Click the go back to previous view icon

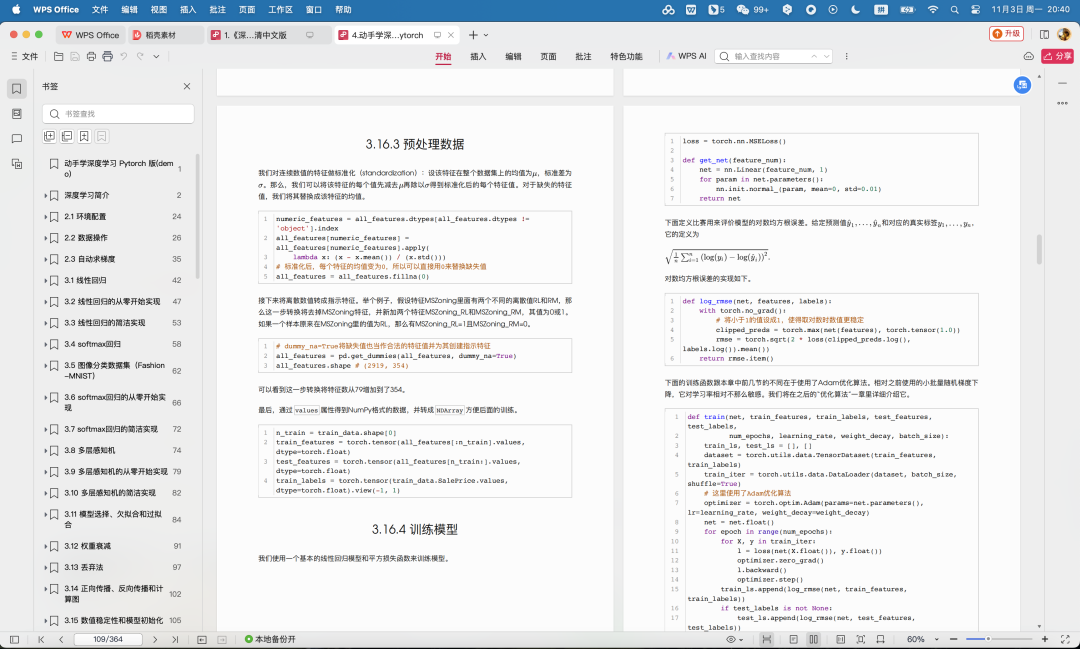pyautogui.click(x=202, y=639)
